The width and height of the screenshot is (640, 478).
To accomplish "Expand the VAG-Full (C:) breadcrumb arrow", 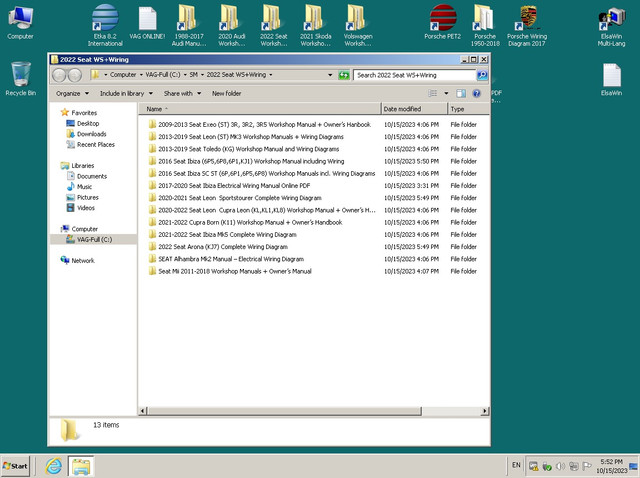I will (185, 75).
